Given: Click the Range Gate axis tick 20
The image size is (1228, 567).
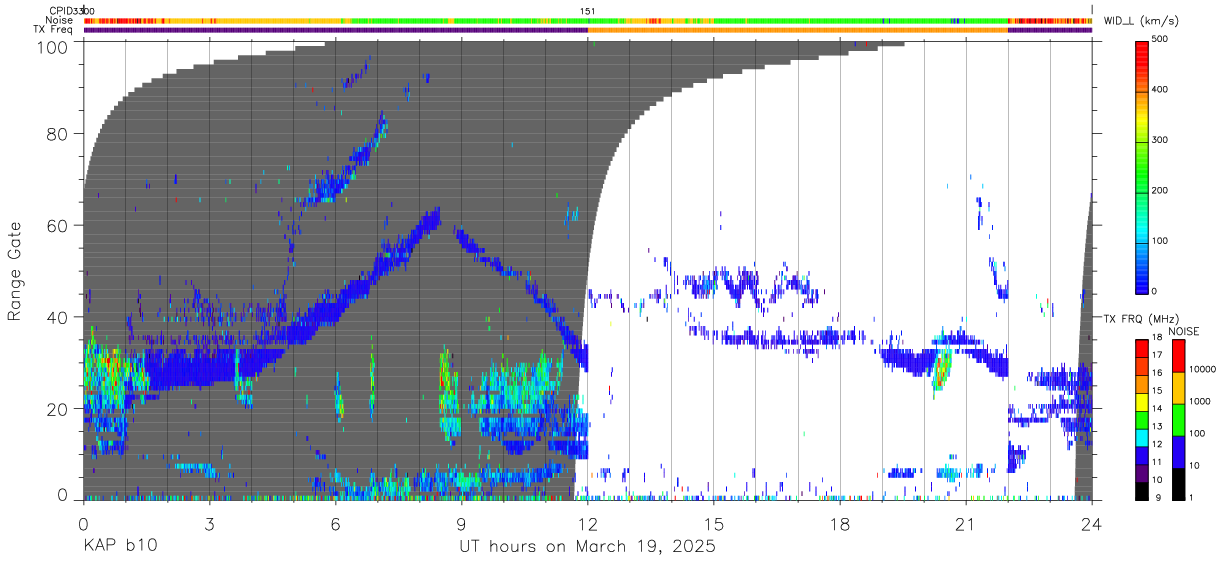Looking at the screenshot, I should pyautogui.click(x=59, y=409).
